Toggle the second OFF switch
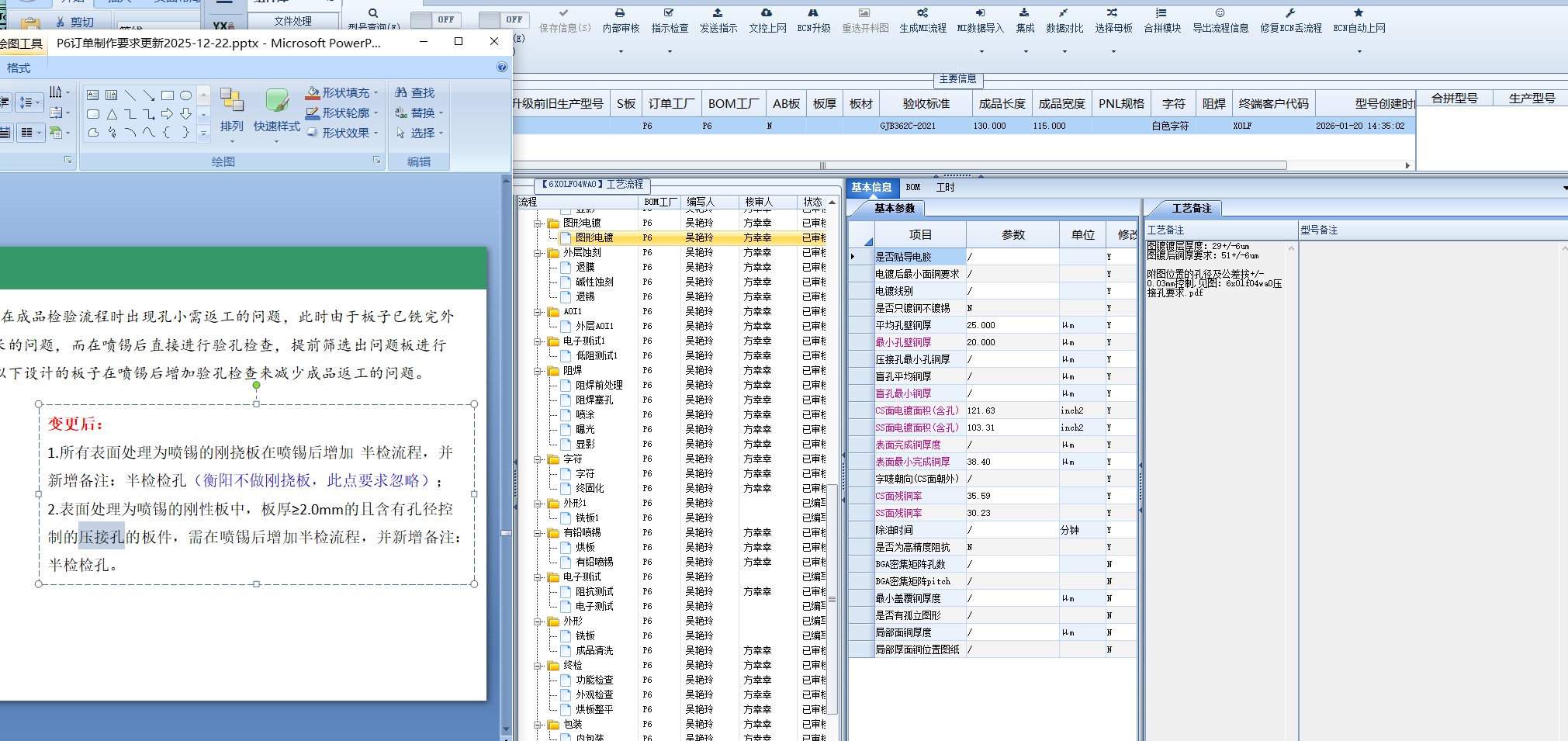The width and height of the screenshot is (1568, 741). click(x=504, y=19)
